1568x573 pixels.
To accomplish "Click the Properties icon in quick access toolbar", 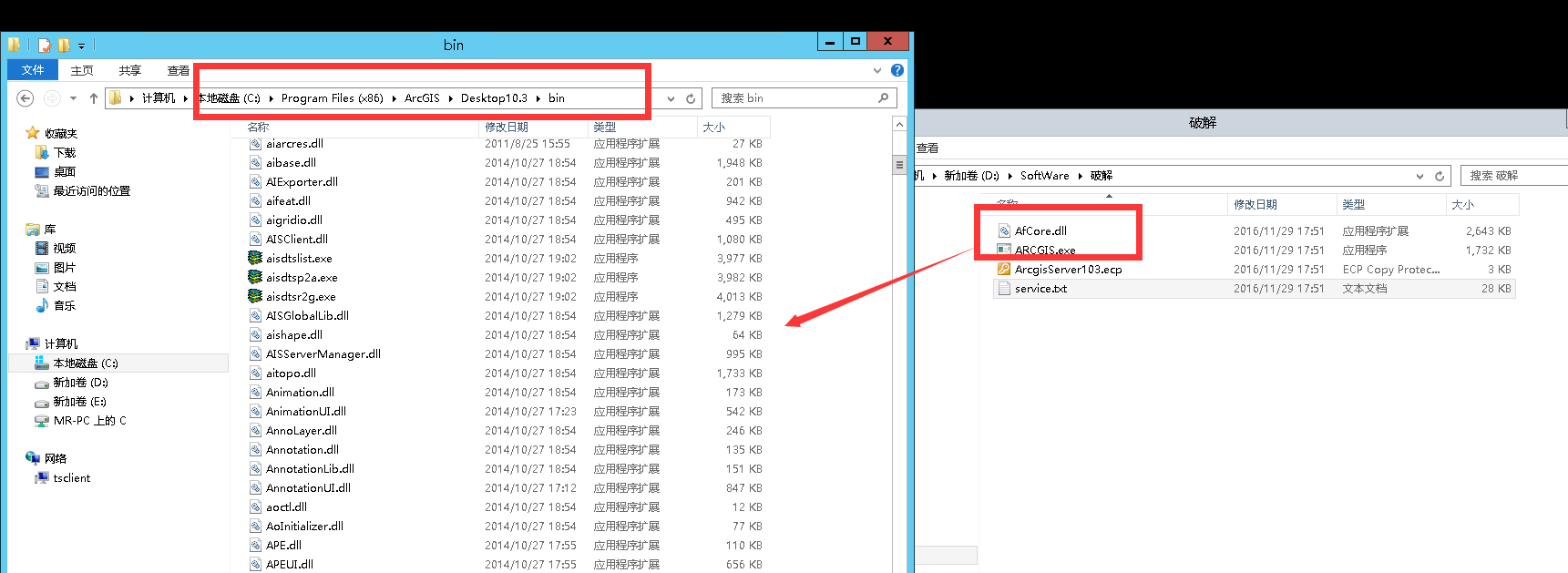I will (x=44, y=45).
